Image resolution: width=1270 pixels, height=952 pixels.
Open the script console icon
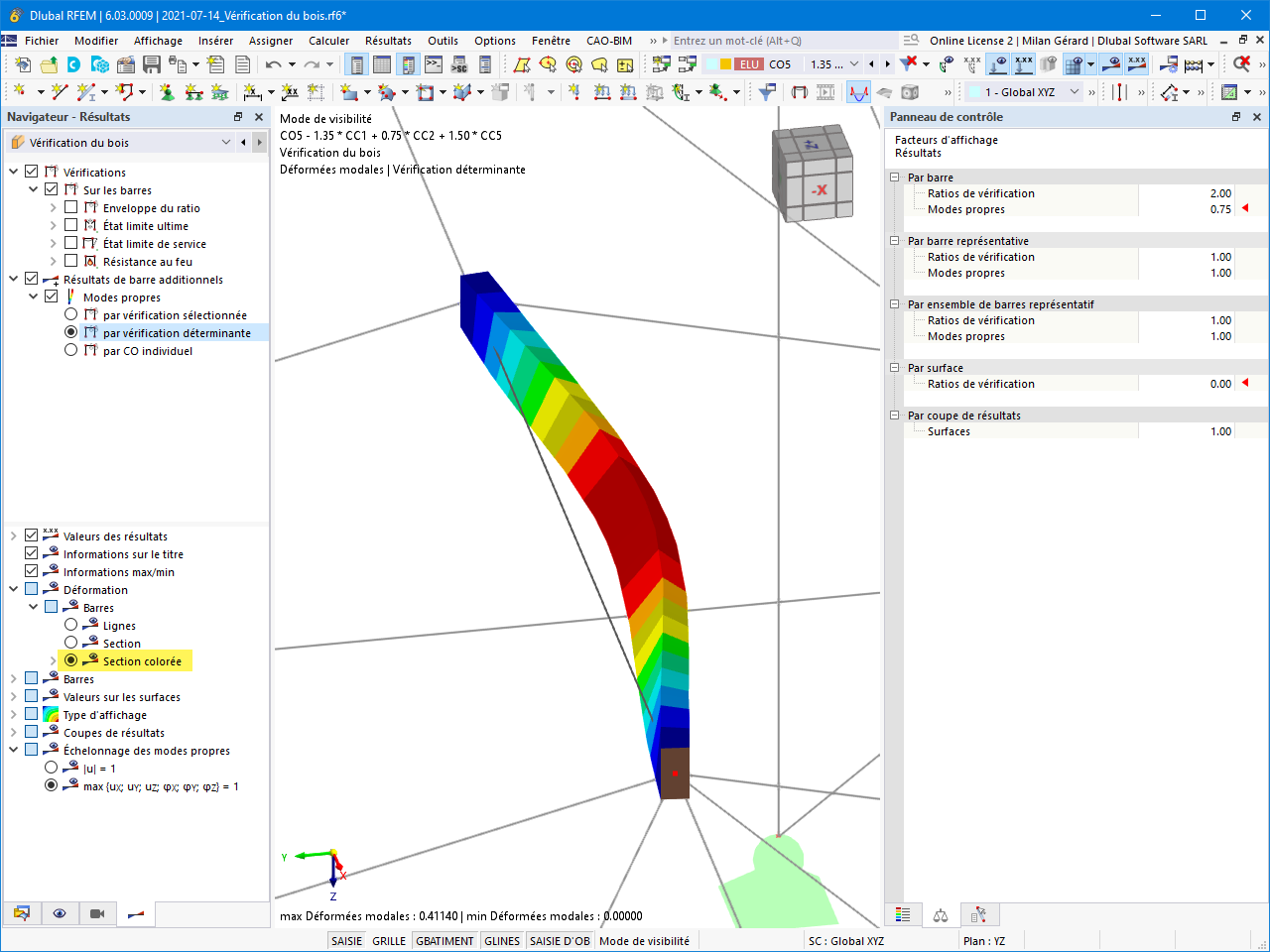[x=434, y=64]
